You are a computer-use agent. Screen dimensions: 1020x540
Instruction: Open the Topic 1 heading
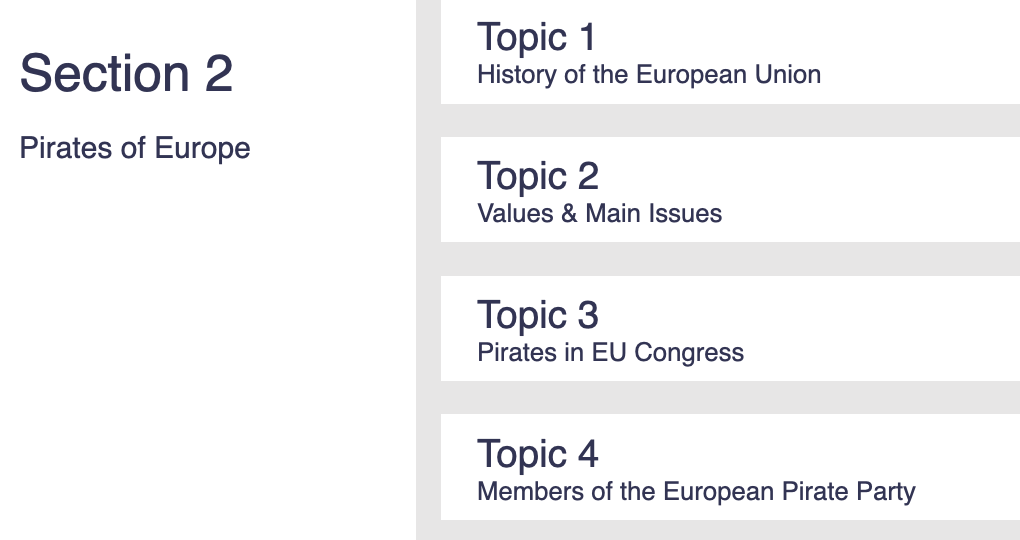click(537, 38)
